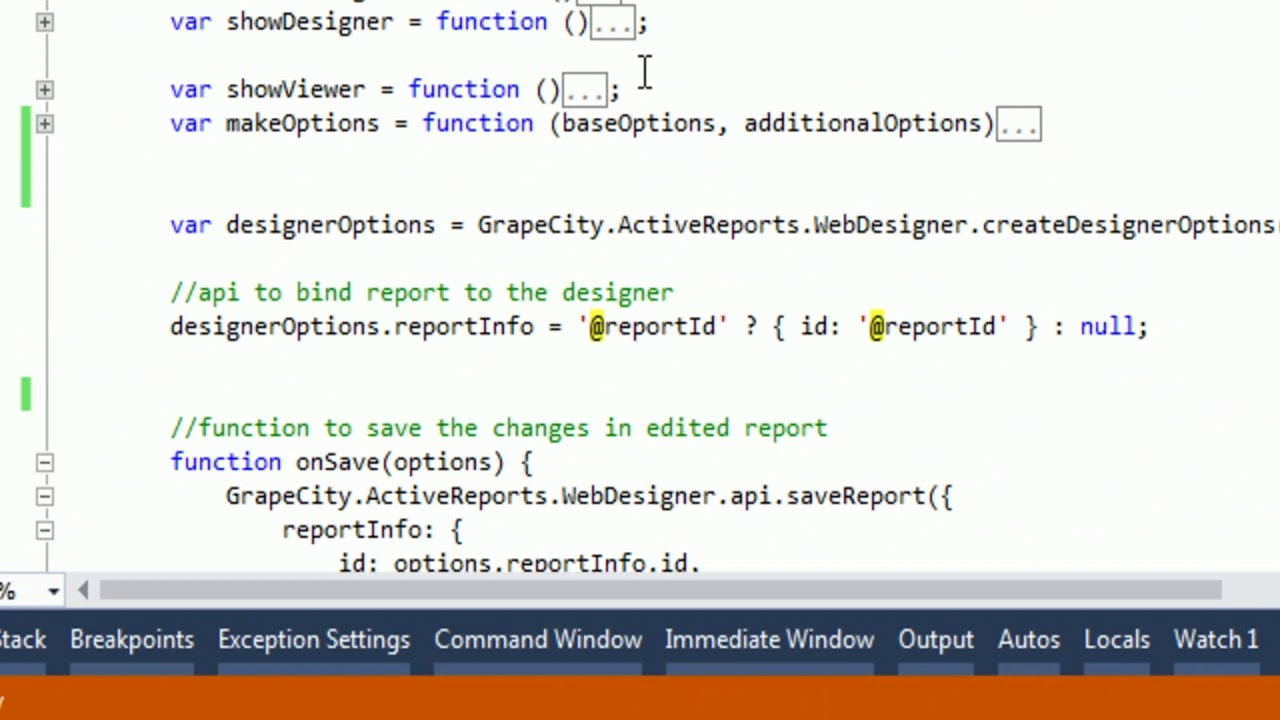Expand the makeOptions function outline

click(44, 123)
